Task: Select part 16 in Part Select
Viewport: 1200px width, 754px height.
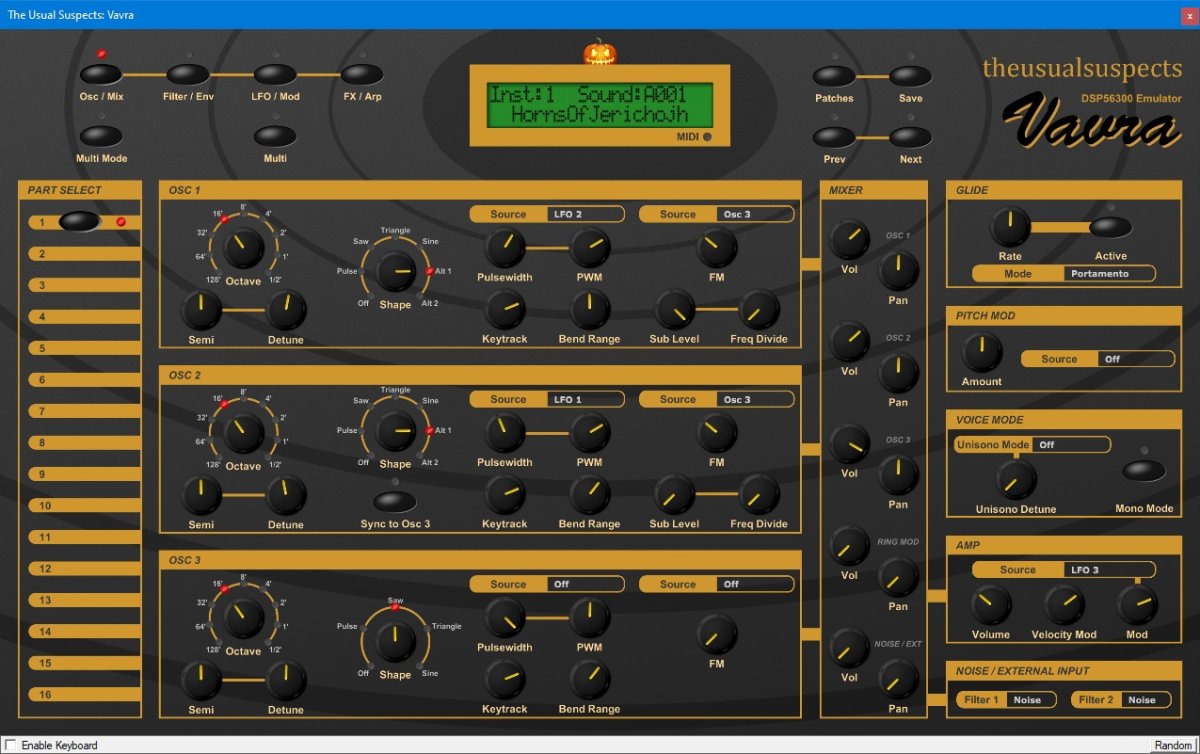Action: [85, 694]
